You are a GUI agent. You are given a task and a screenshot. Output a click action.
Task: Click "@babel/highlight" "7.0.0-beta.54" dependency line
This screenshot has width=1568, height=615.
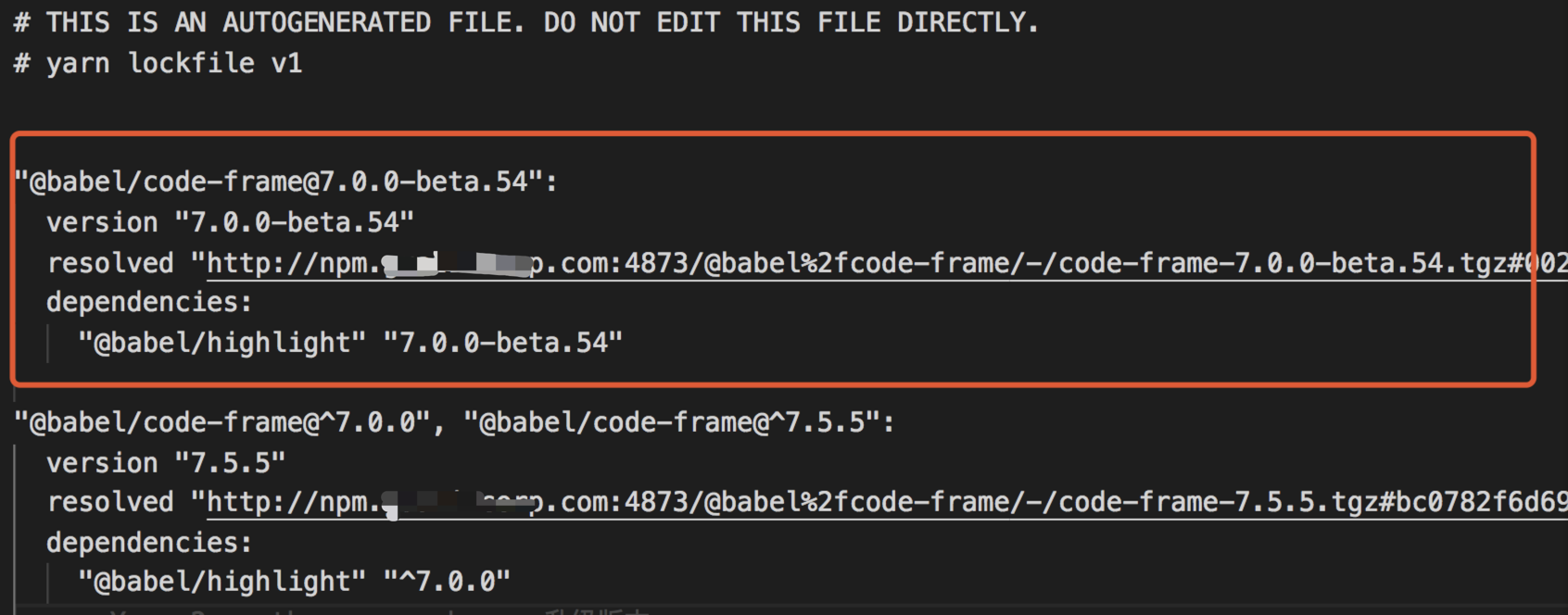coord(350,343)
